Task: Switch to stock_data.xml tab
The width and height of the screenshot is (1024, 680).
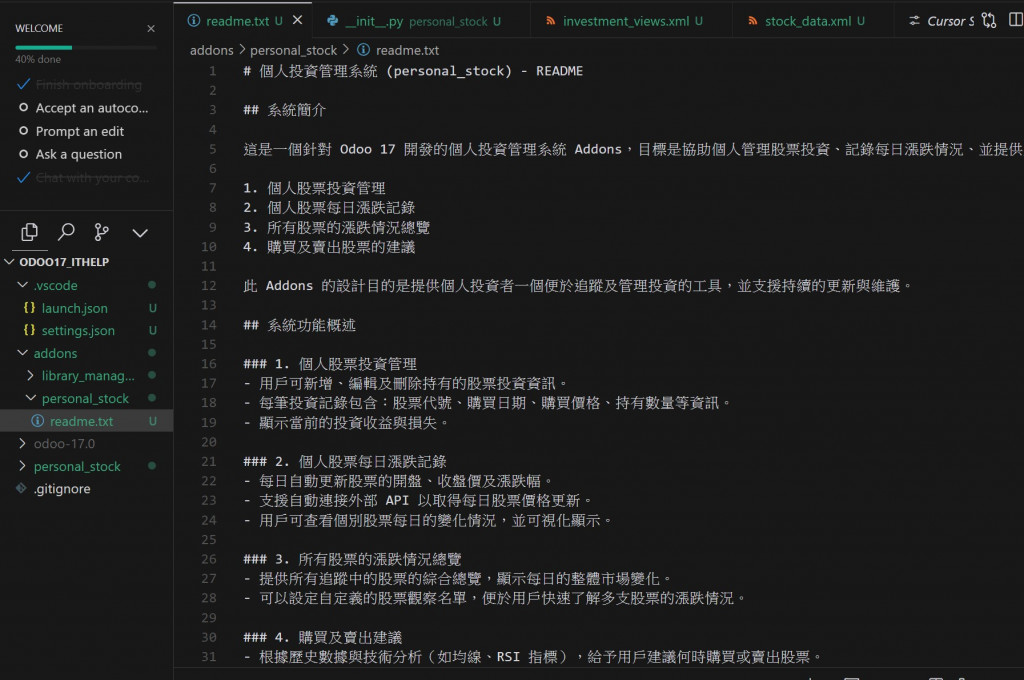Action: (x=814, y=21)
